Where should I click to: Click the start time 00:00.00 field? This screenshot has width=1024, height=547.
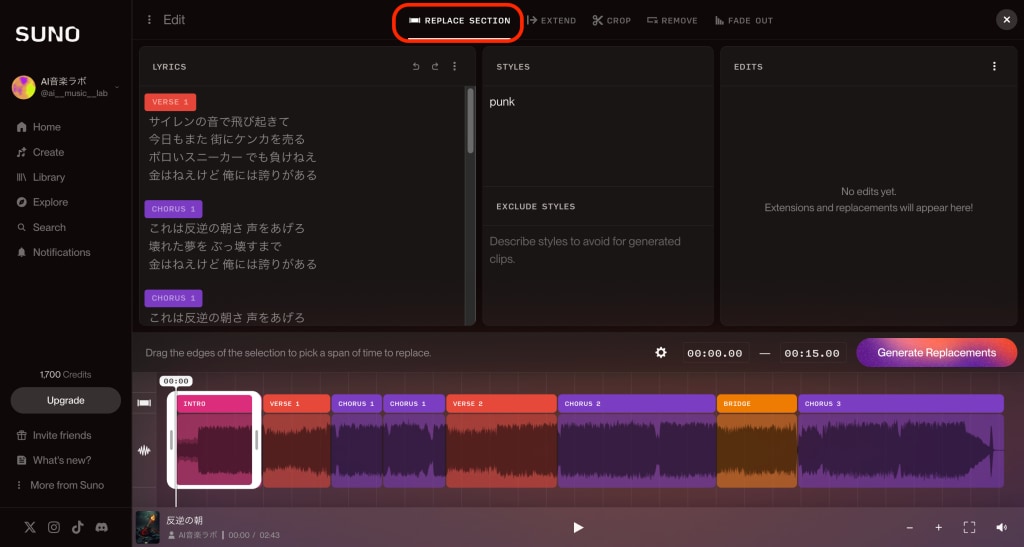click(x=714, y=353)
